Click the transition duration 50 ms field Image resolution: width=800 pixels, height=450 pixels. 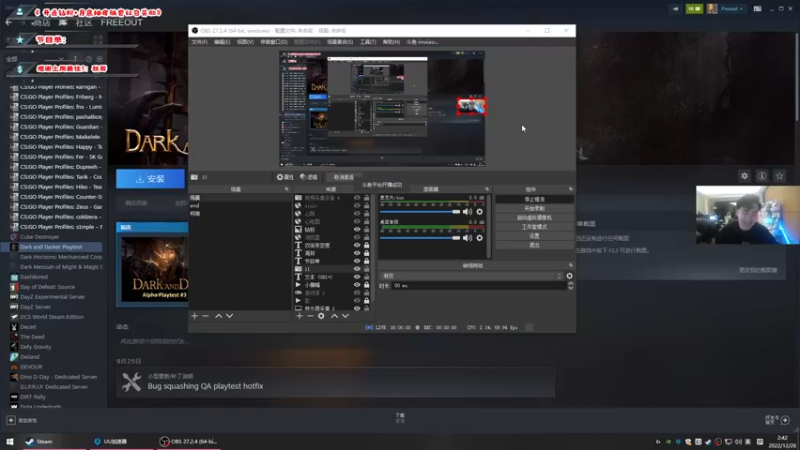click(x=479, y=286)
